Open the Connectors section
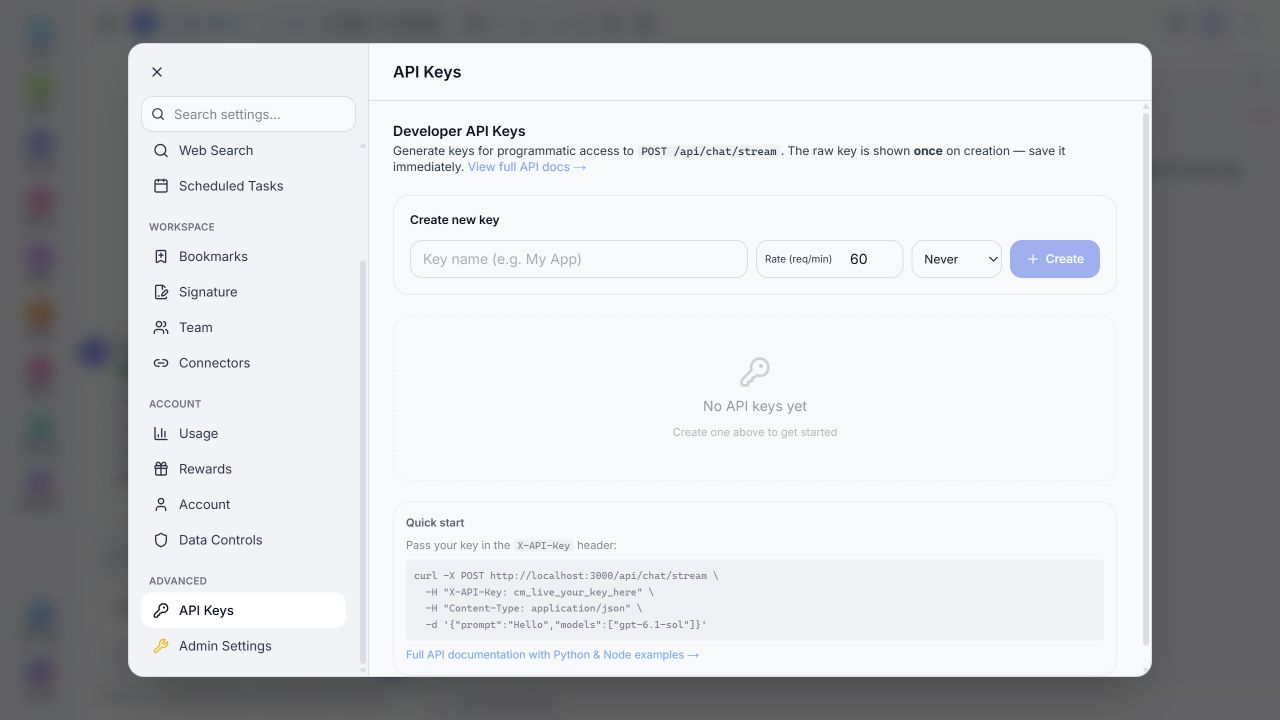Screen dimensions: 1280x720 (244, 363)
